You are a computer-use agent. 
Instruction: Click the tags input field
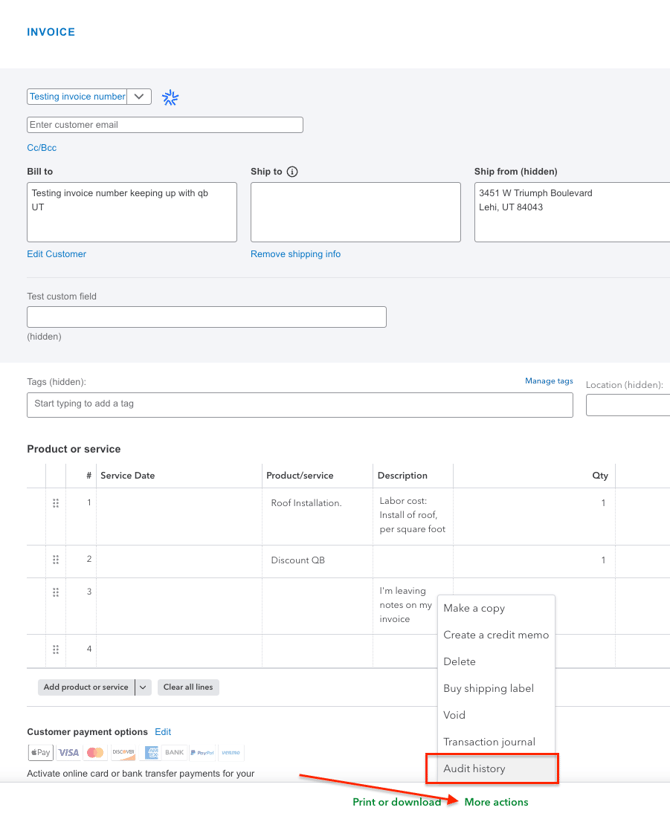300,404
